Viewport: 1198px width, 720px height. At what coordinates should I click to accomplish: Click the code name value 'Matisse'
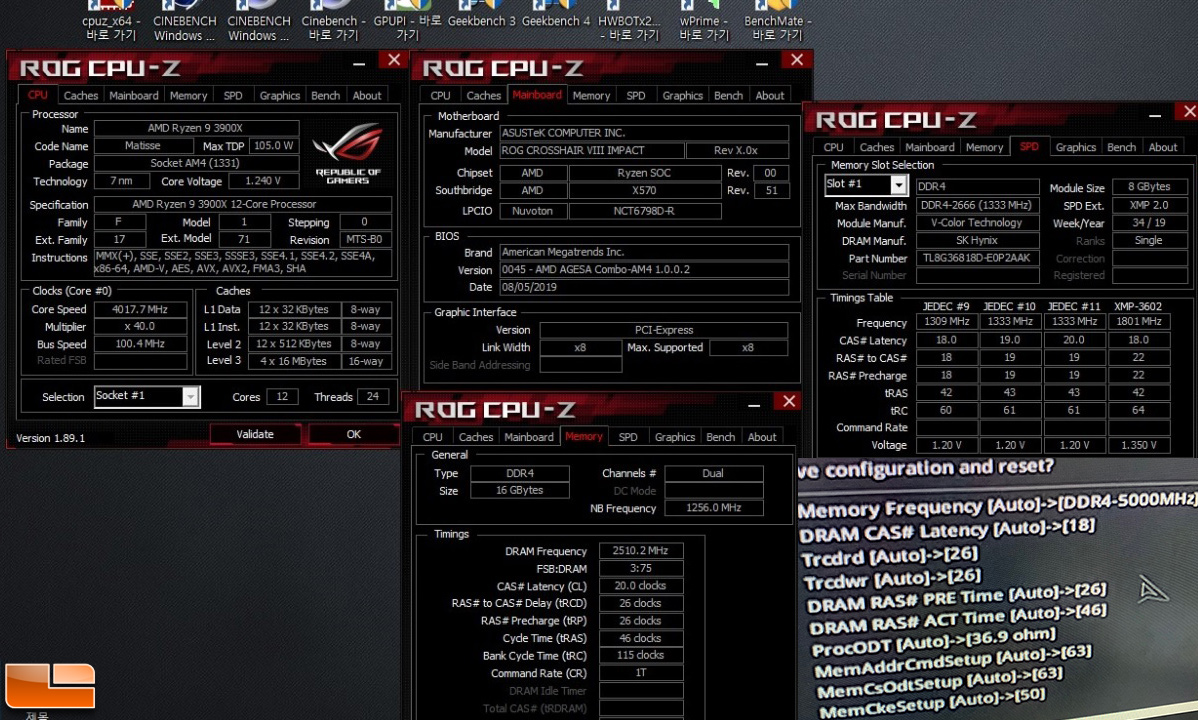coord(143,145)
